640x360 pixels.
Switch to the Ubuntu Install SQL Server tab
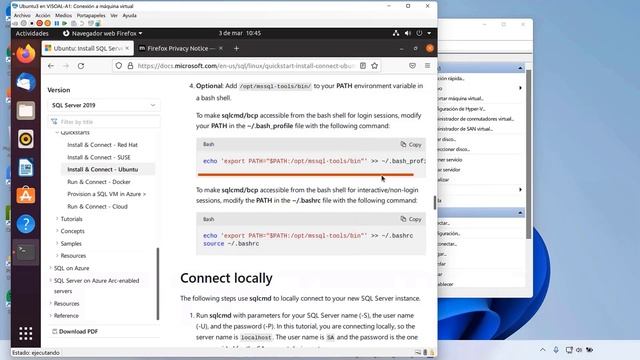88,48
